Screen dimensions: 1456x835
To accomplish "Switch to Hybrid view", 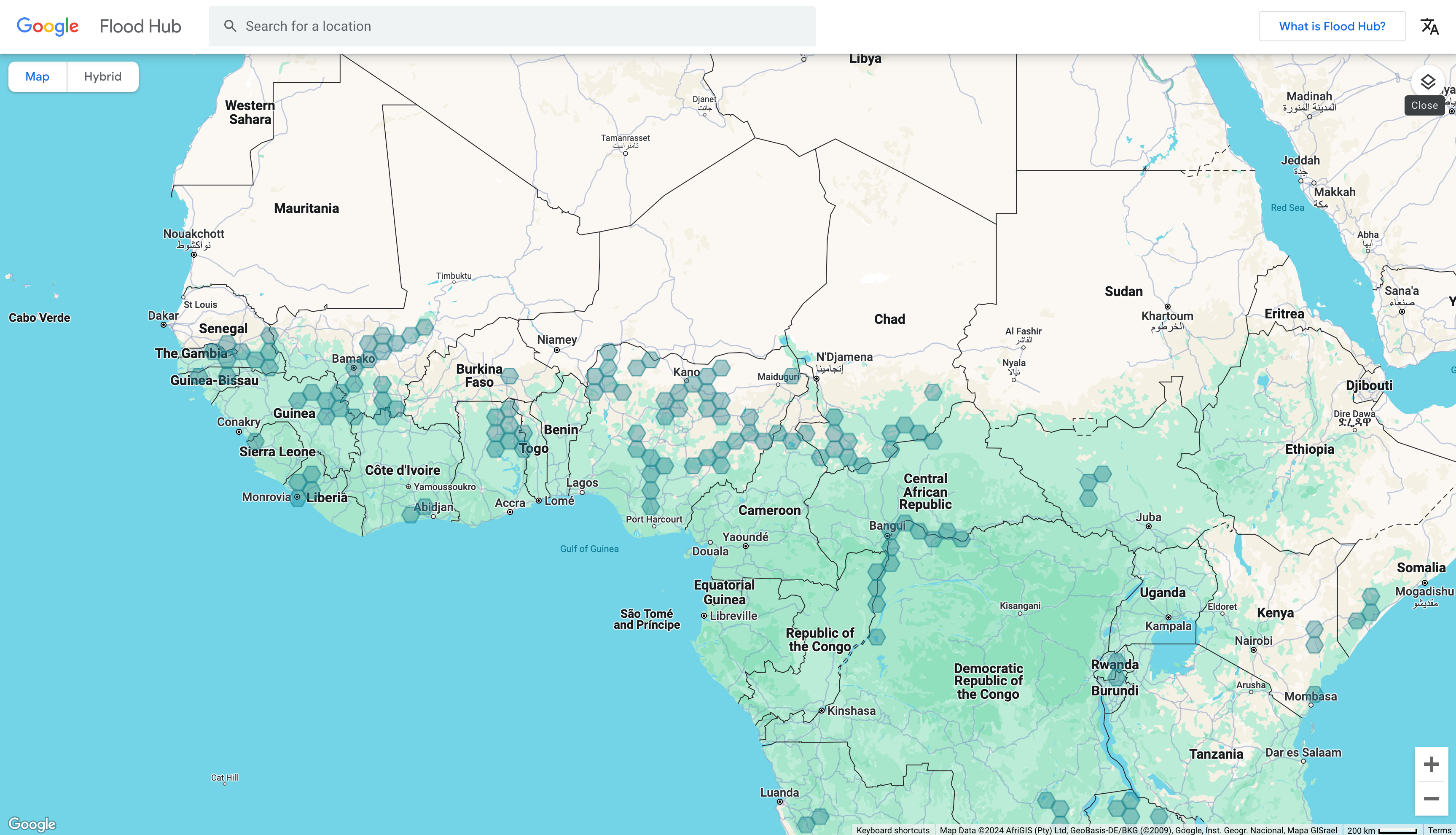I will (102, 77).
